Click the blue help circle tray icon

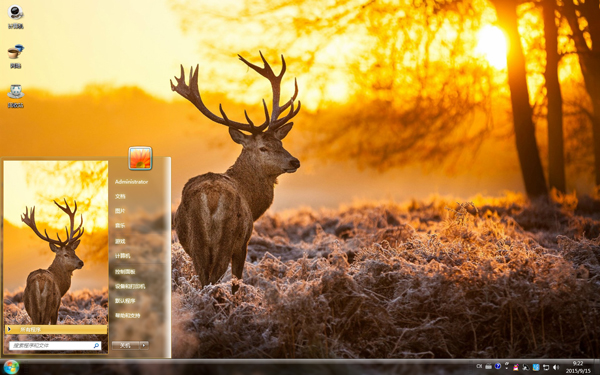coord(498,366)
